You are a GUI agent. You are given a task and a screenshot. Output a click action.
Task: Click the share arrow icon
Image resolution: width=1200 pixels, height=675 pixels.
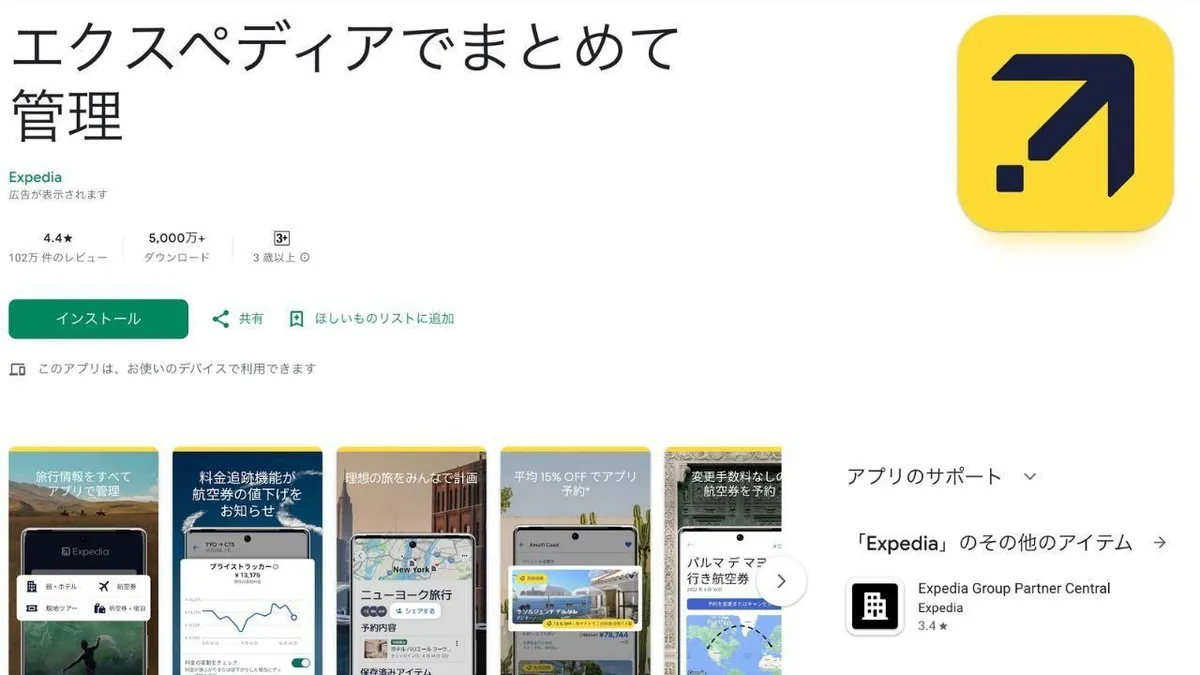click(x=221, y=319)
